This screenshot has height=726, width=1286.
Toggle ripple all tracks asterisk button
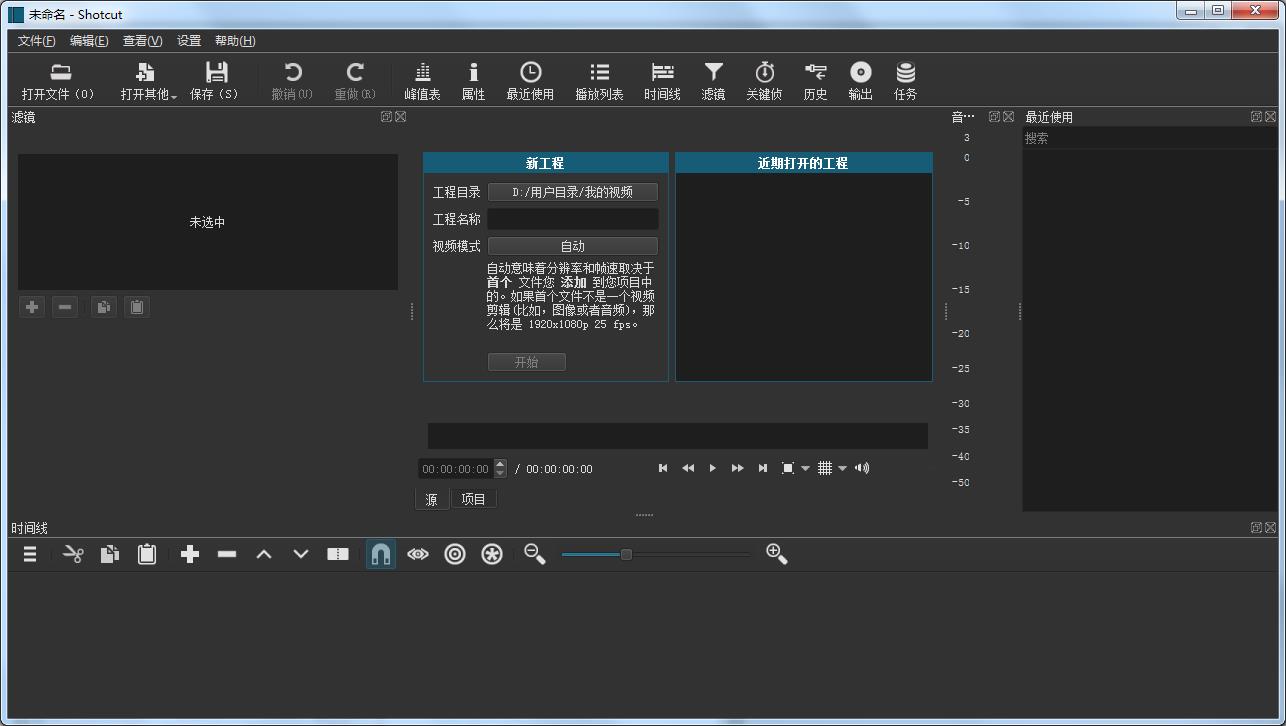tap(492, 554)
